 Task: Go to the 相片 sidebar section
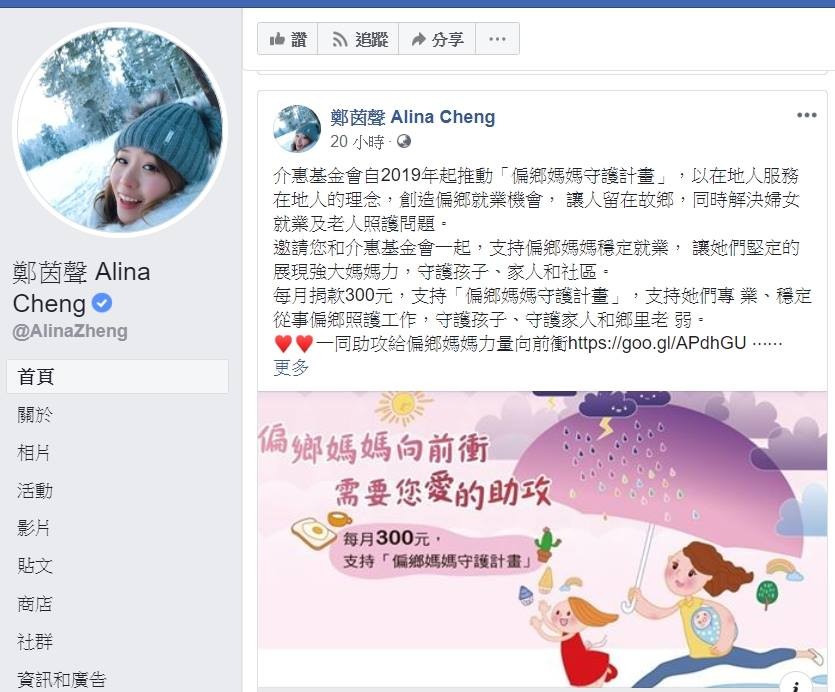pos(34,452)
